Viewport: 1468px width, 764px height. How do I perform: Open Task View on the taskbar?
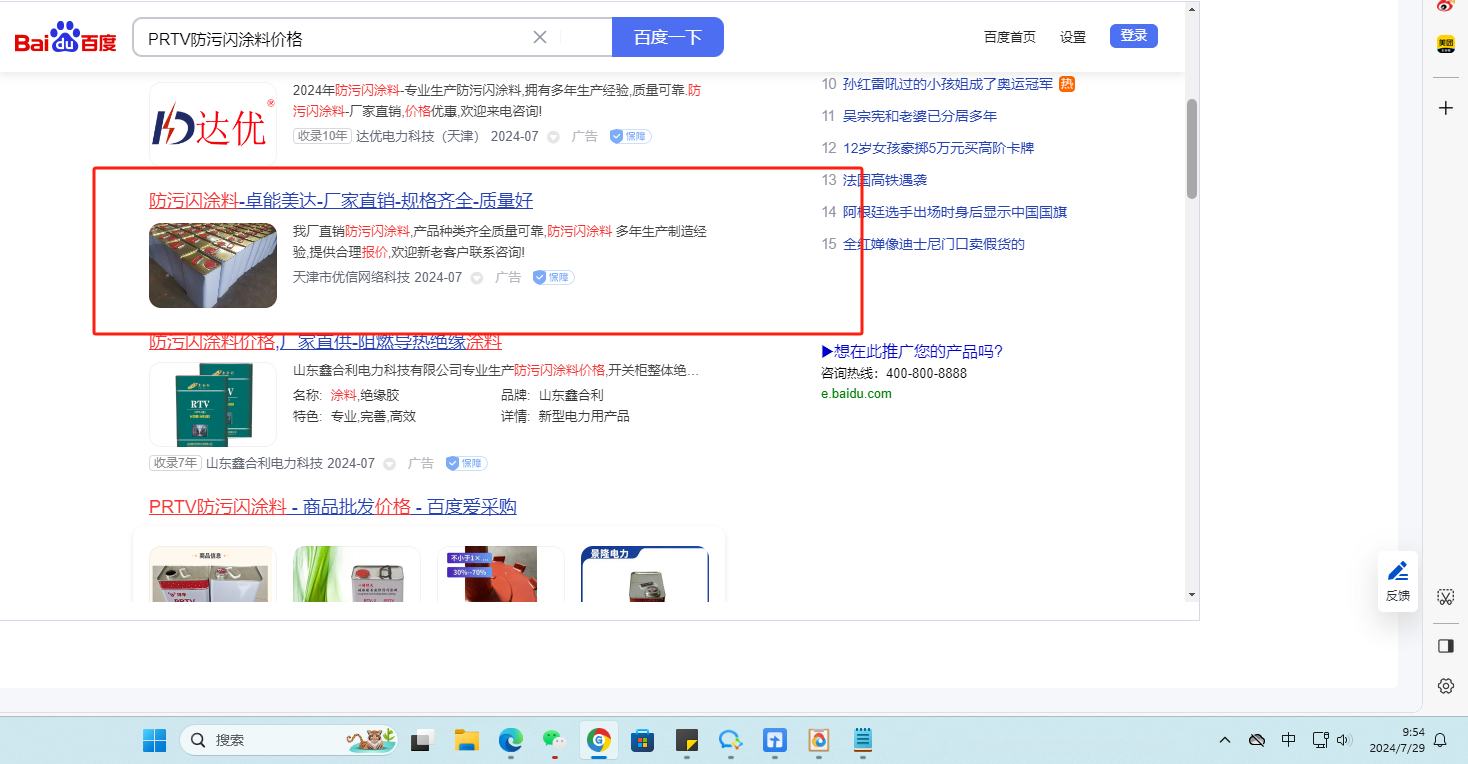tap(423, 740)
